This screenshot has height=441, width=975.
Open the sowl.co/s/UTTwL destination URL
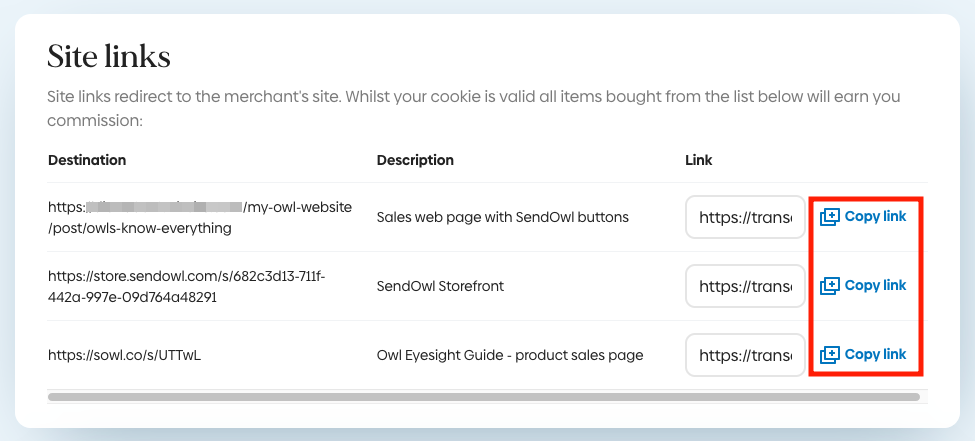(124, 355)
